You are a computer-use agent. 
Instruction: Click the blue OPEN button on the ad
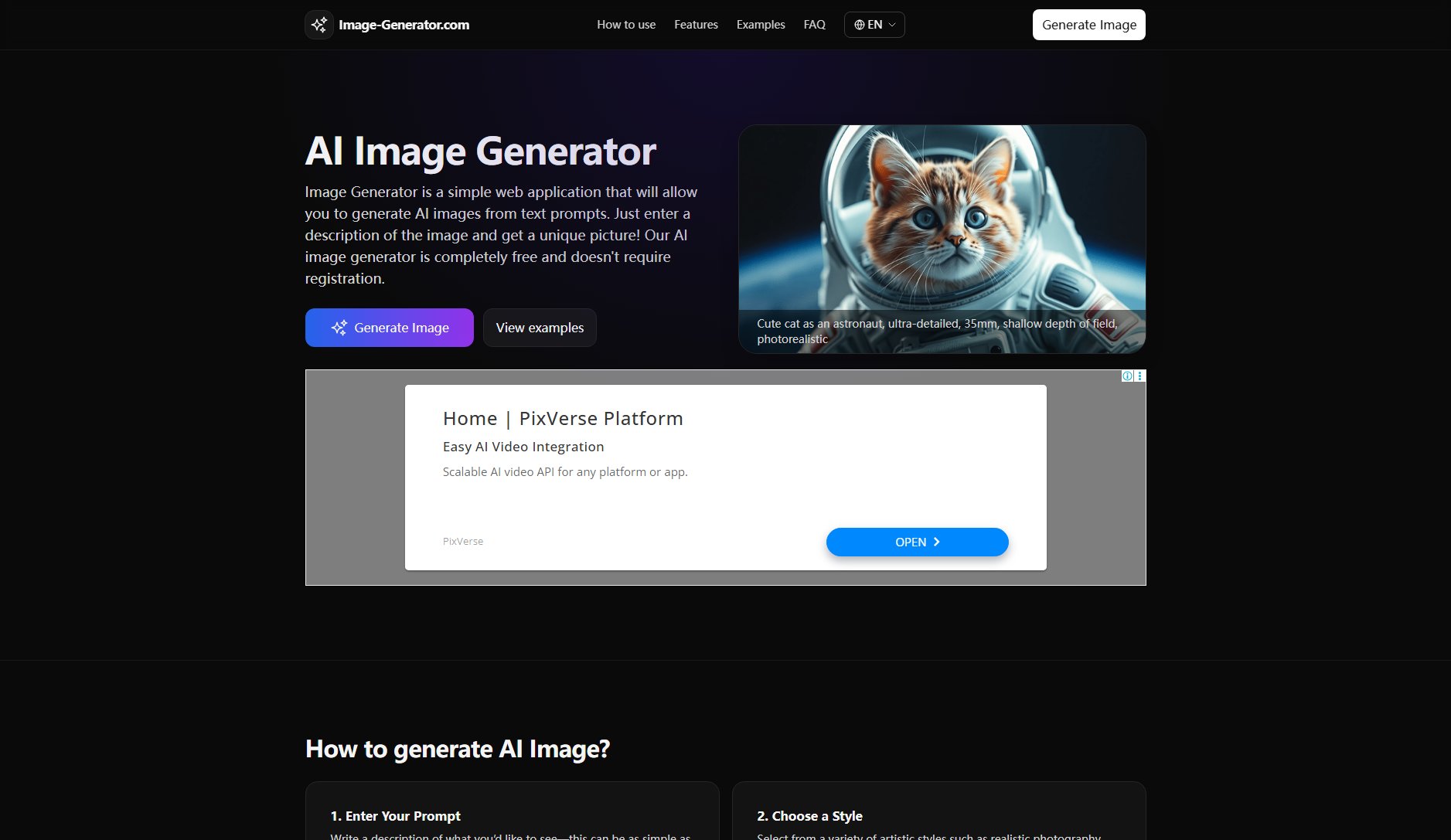917,542
